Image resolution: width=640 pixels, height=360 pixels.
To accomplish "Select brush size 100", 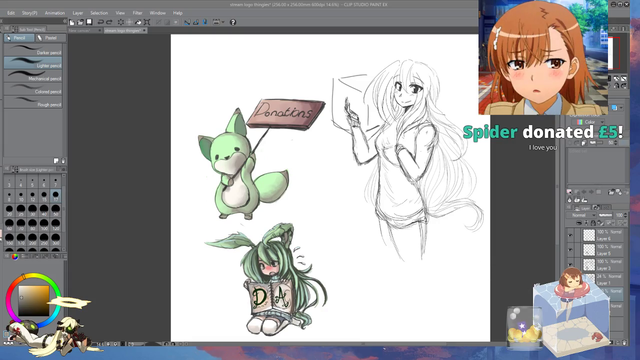I will (44, 225).
